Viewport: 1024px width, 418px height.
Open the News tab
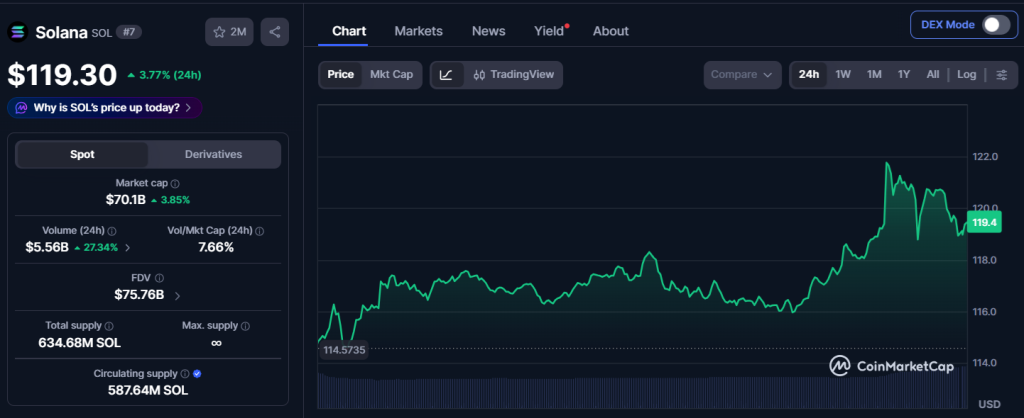pyautogui.click(x=488, y=31)
